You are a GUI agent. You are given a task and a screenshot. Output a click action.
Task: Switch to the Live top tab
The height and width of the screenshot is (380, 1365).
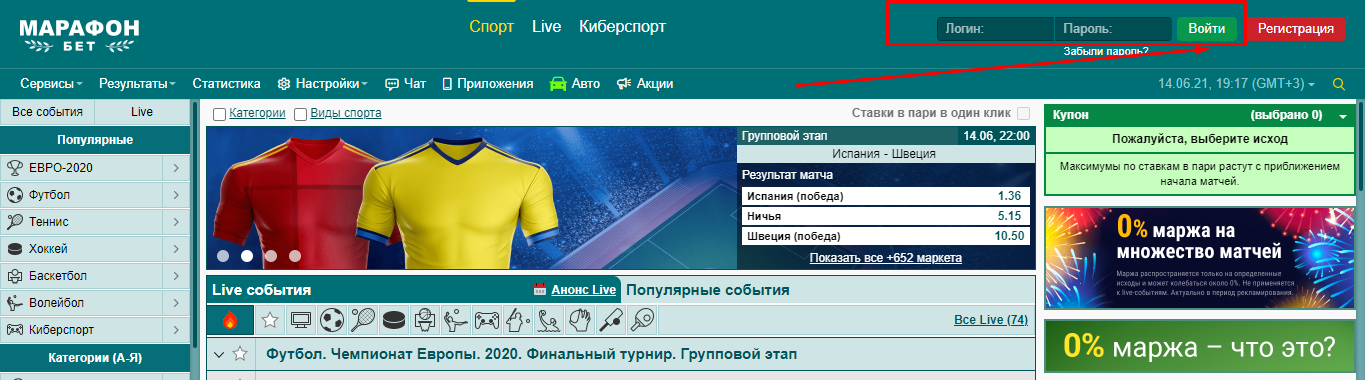[x=546, y=27]
